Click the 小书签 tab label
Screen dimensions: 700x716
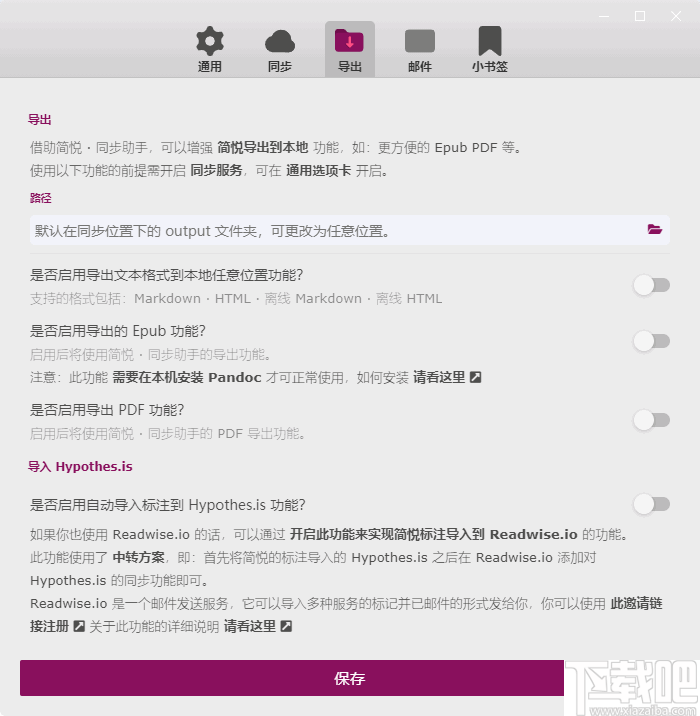pos(489,67)
